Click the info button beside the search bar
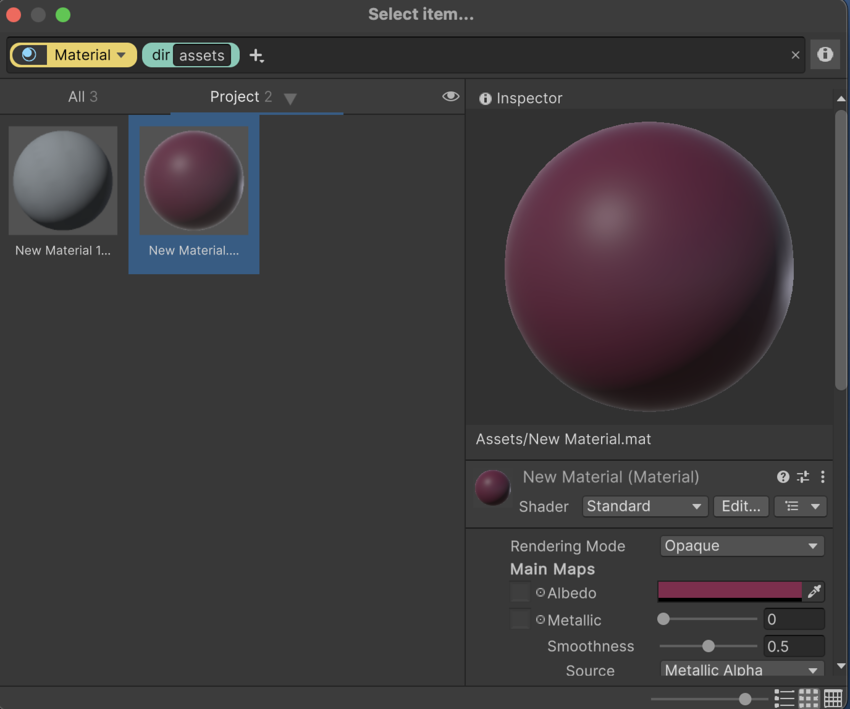The image size is (850, 709). click(824, 55)
